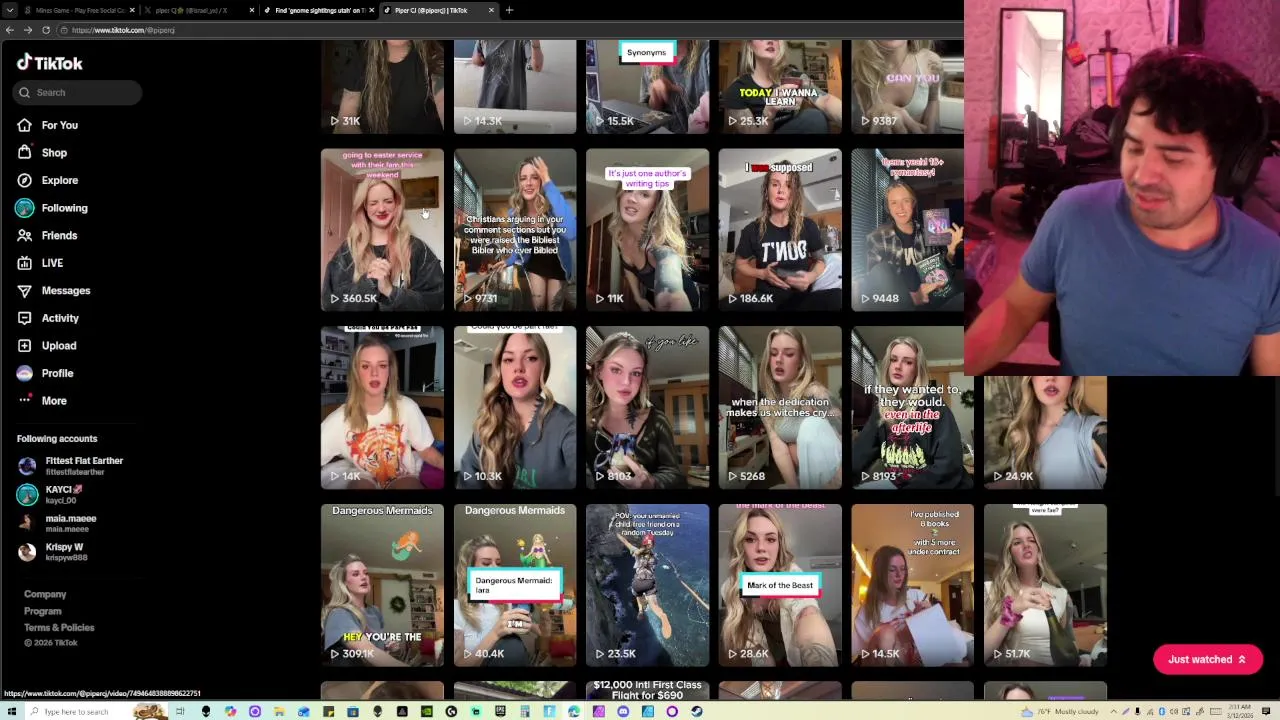Open the dedication makes us witches cry video
The width and height of the screenshot is (1280, 720).
tap(780, 408)
